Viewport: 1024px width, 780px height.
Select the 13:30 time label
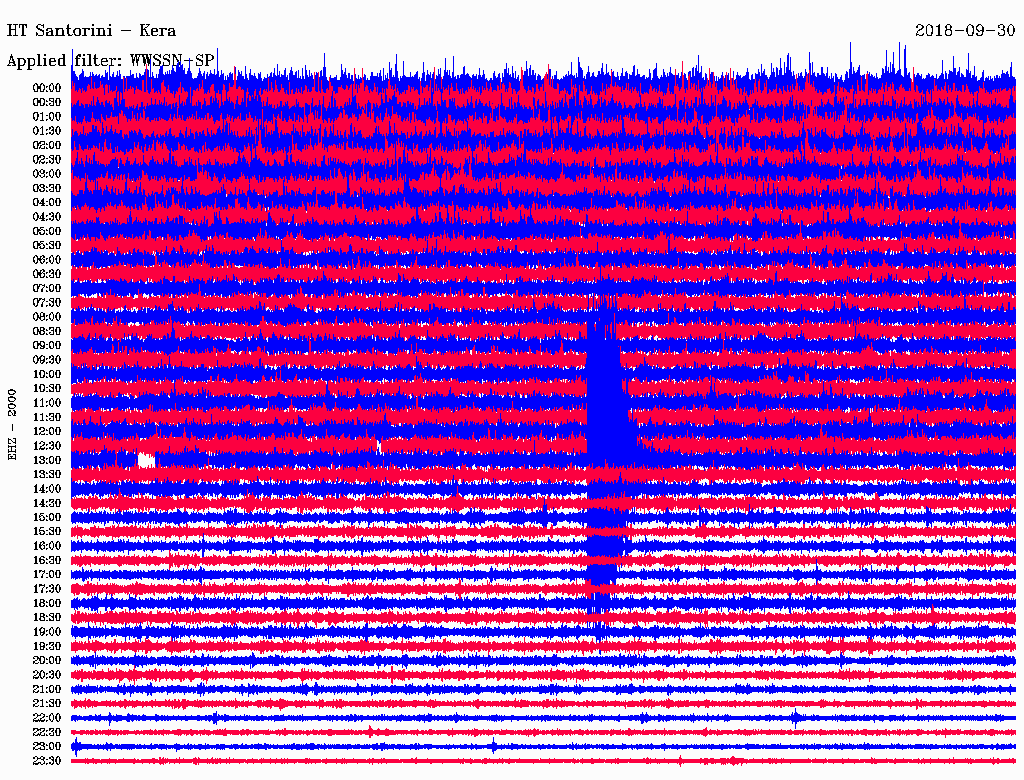[47, 475]
